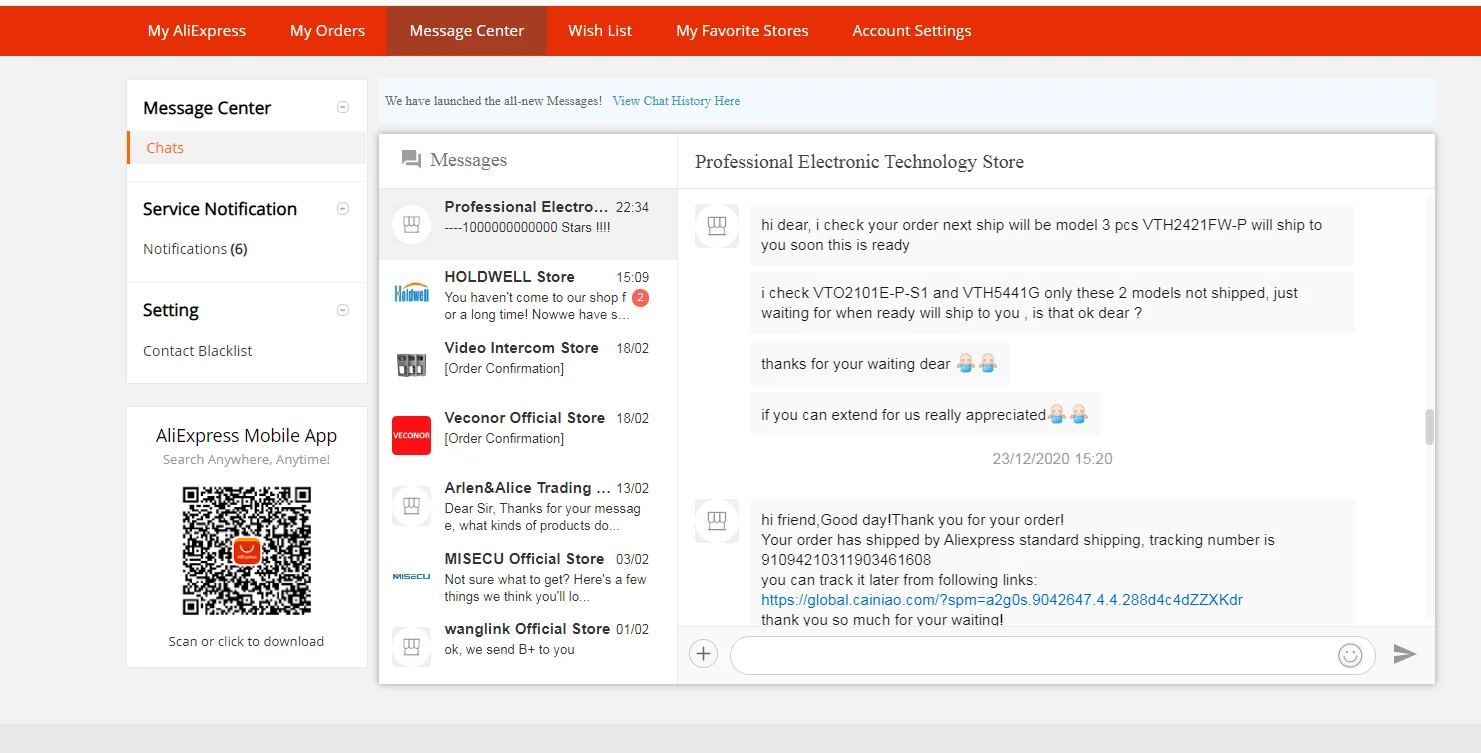Viewport: 1481px width, 753px height.
Task: Click the HOLDWELL unread badge showing 2
Action: click(x=641, y=298)
